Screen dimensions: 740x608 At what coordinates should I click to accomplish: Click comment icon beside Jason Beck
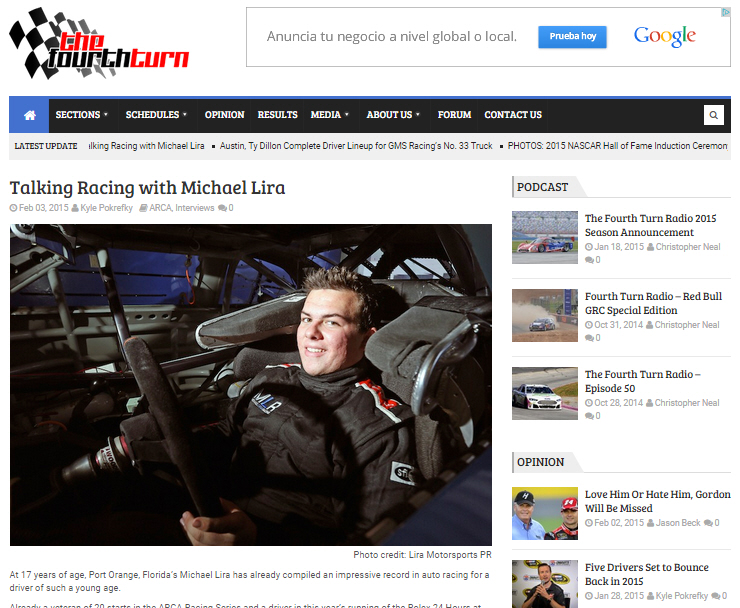(708, 523)
